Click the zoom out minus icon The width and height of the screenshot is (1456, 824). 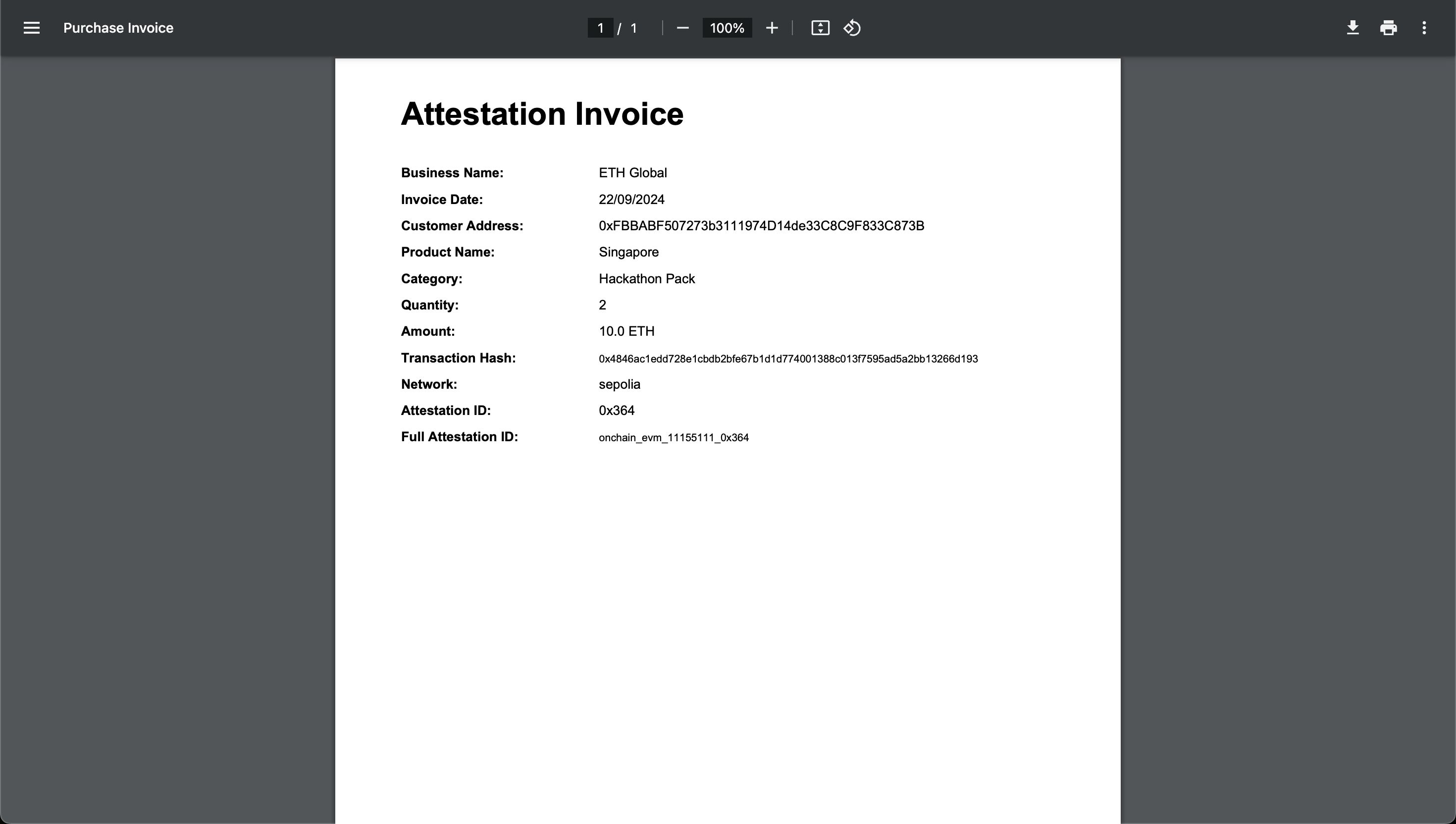(683, 28)
